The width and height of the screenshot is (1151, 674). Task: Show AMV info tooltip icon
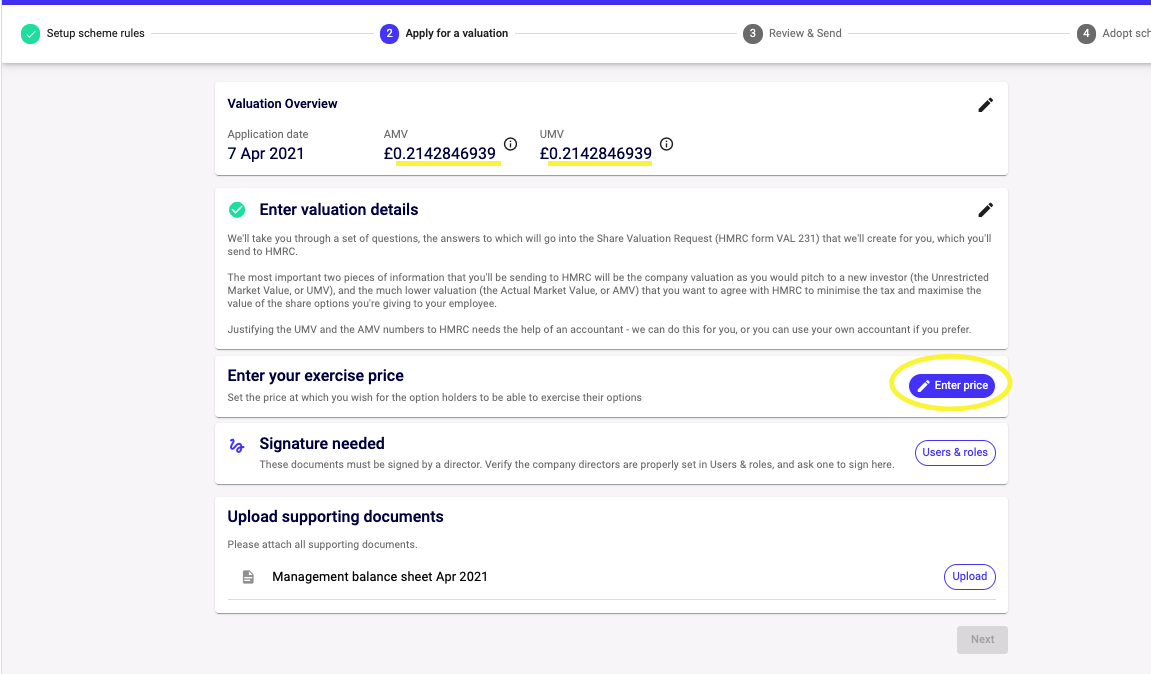(510, 144)
